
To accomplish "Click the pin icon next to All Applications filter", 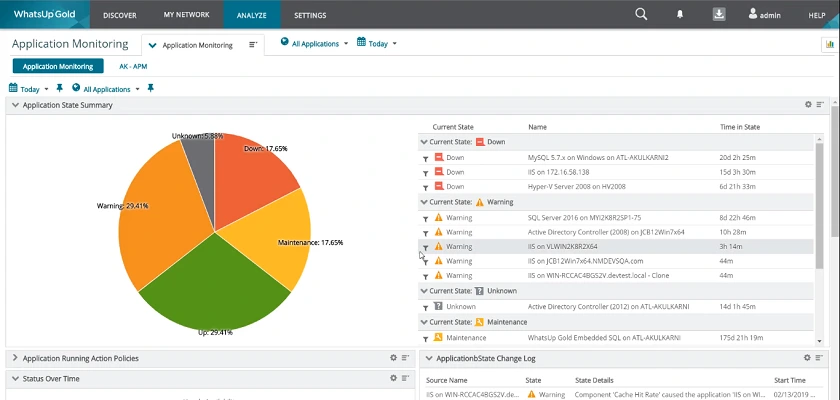I will (151, 88).
